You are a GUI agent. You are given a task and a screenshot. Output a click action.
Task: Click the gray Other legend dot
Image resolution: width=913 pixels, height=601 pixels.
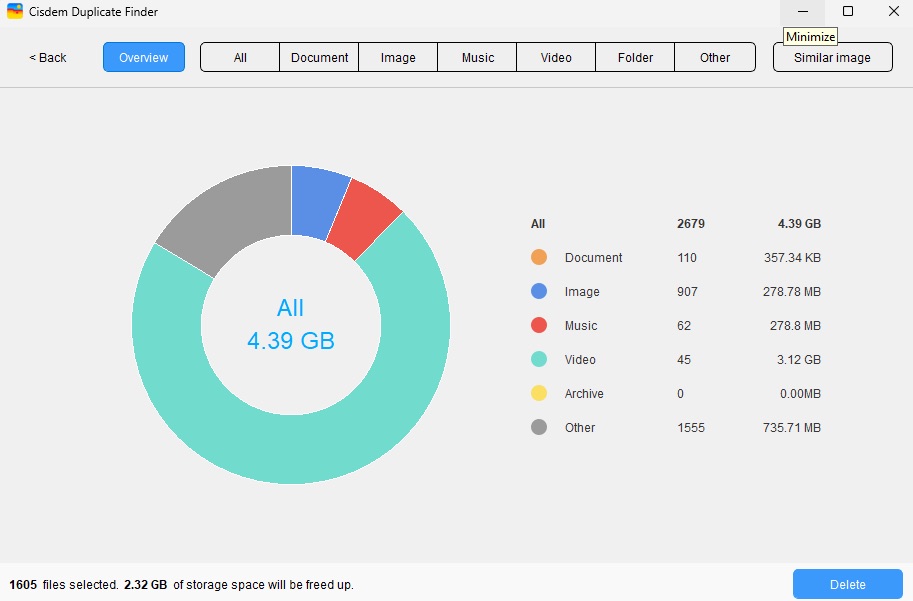click(x=538, y=427)
